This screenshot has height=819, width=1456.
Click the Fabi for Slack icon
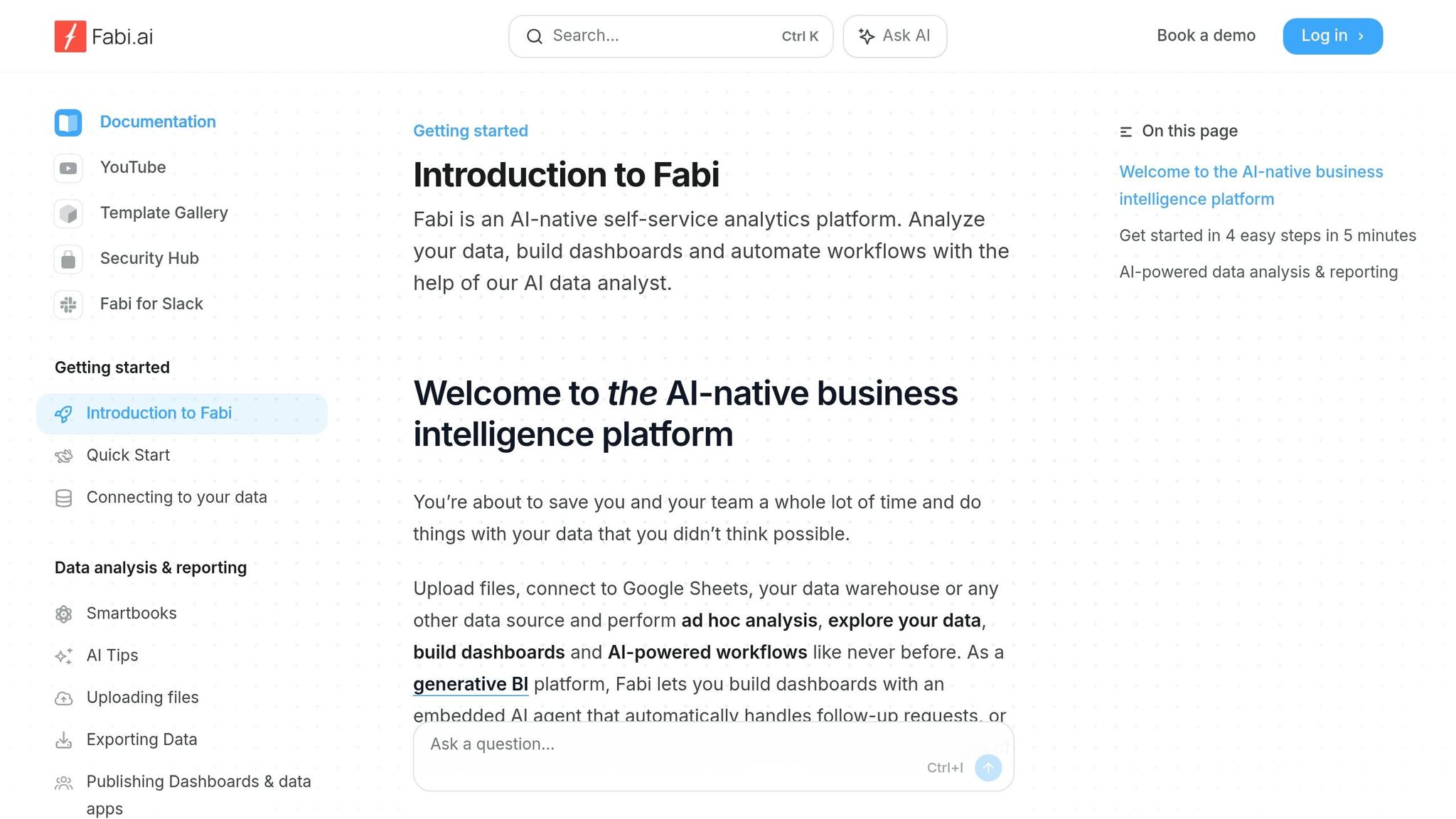click(x=68, y=305)
